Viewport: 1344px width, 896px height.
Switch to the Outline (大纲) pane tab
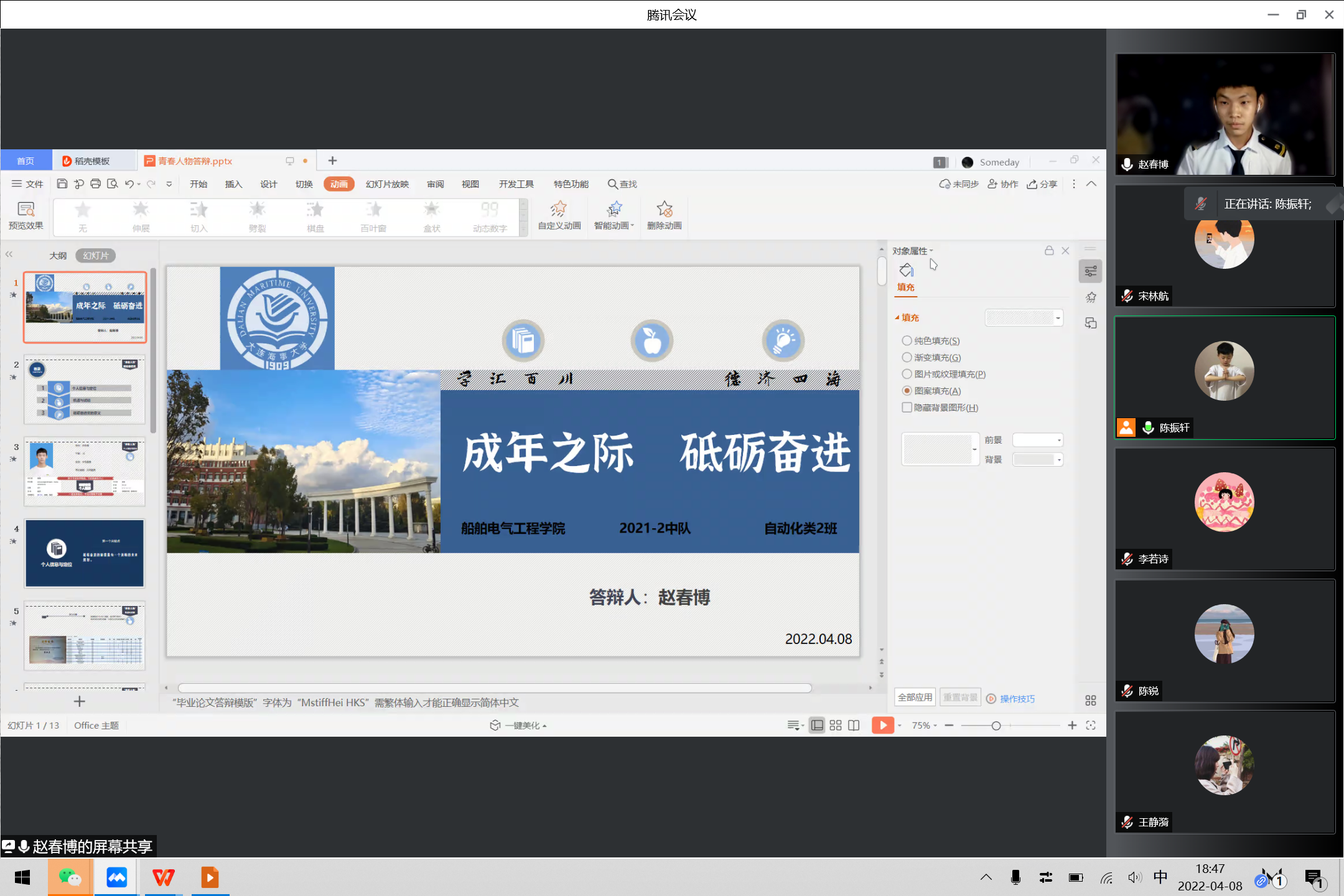pos(58,256)
